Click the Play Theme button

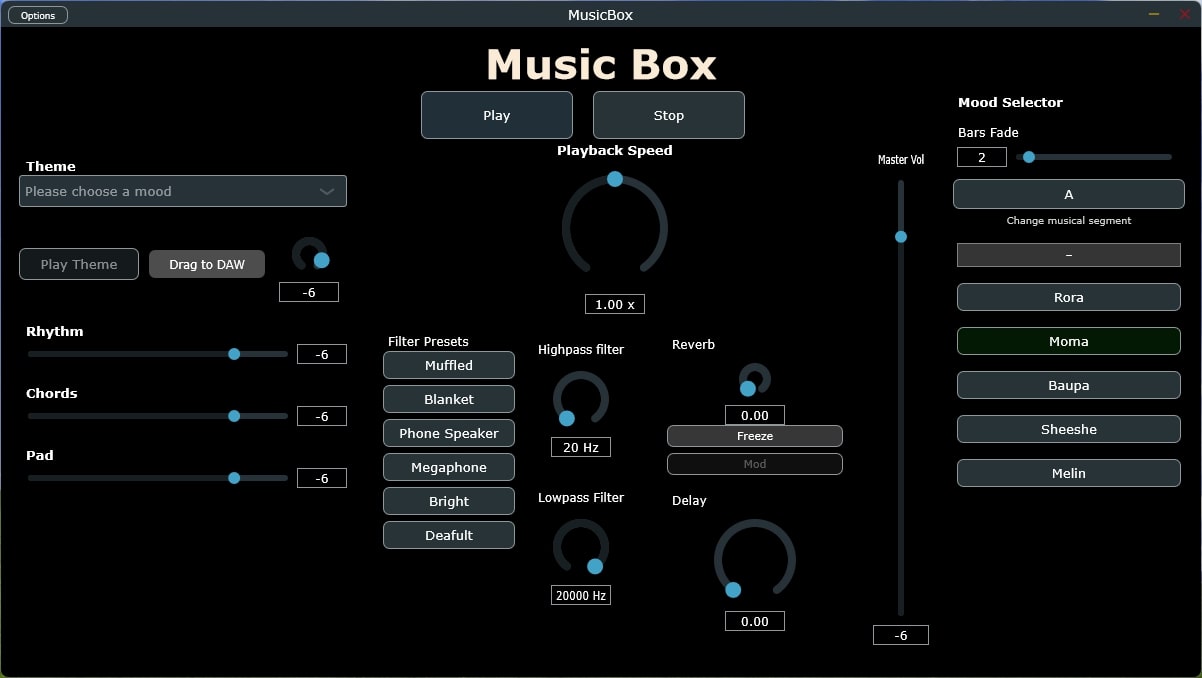click(x=78, y=264)
